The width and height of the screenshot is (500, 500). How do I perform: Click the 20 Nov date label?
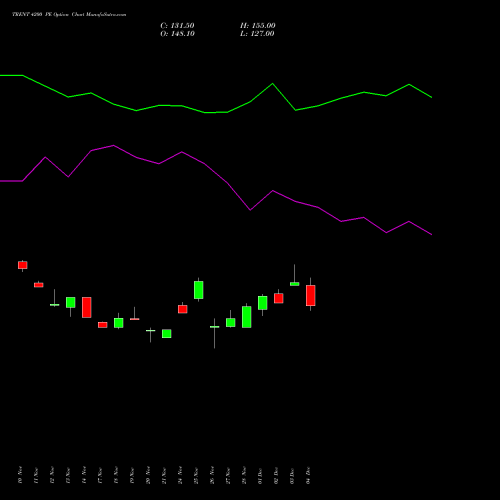coord(148,475)
